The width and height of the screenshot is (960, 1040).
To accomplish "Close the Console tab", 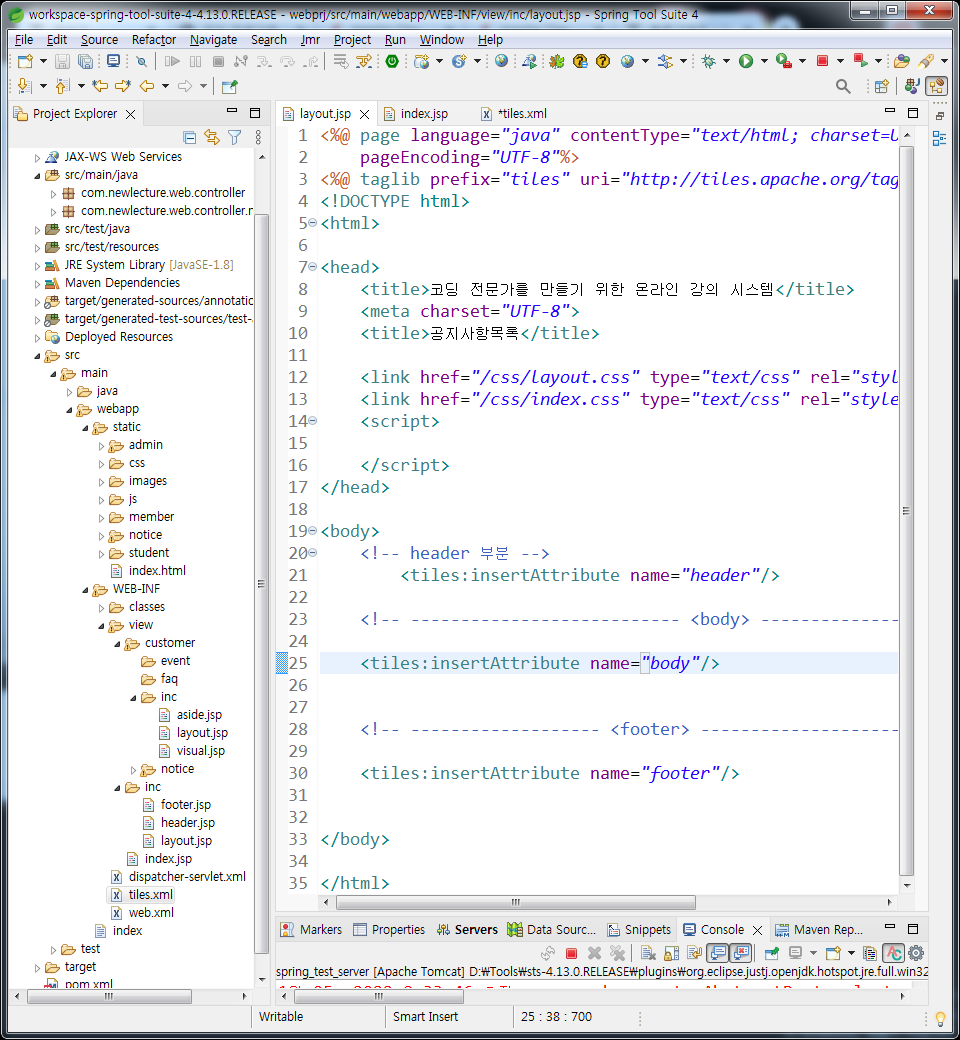I will 757,930.
